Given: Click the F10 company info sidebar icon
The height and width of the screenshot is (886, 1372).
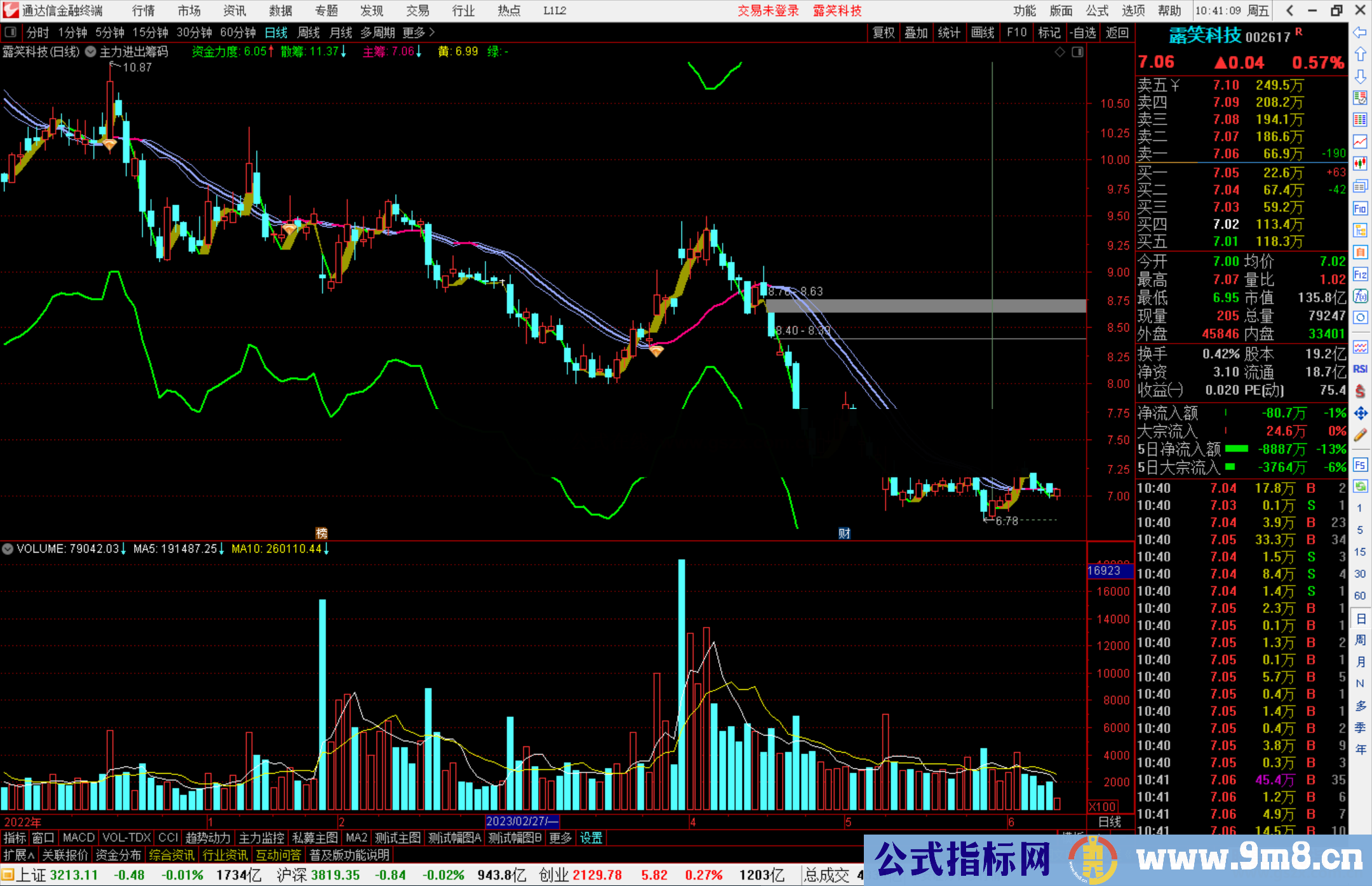Looking at the screenshot, I should pos(1360,208).
